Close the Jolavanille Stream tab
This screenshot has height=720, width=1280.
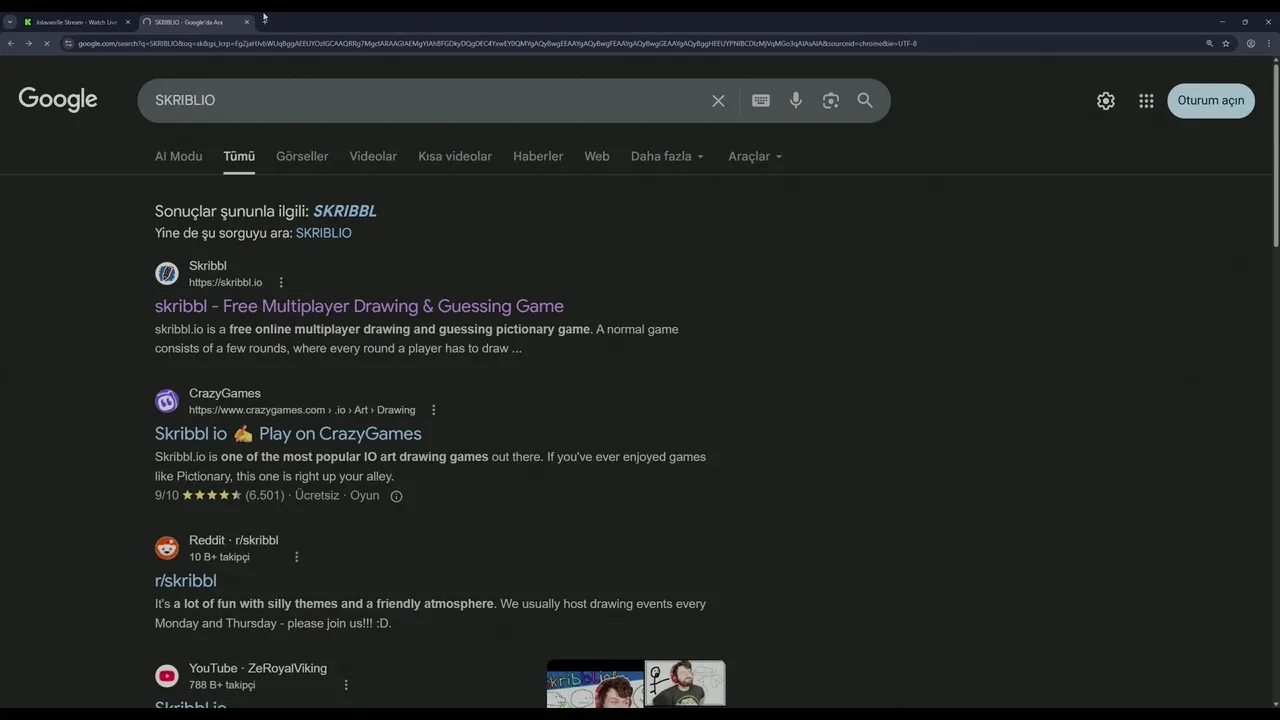128,22
